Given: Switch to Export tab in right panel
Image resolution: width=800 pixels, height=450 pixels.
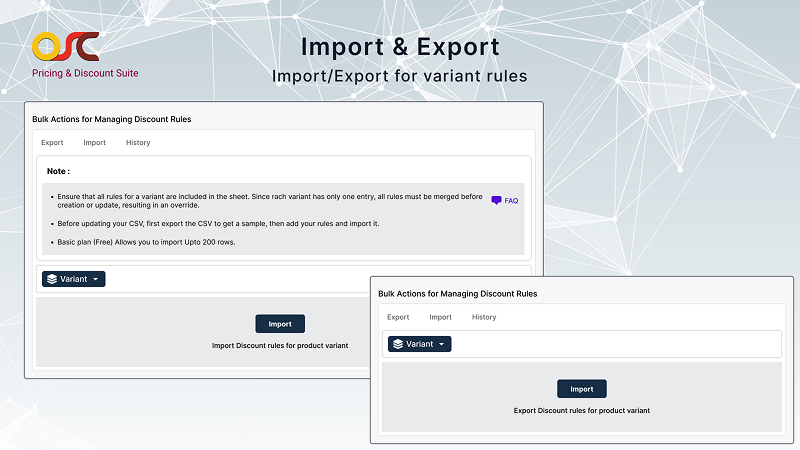Looking at the screenshot, I should (x=398, y=317).
